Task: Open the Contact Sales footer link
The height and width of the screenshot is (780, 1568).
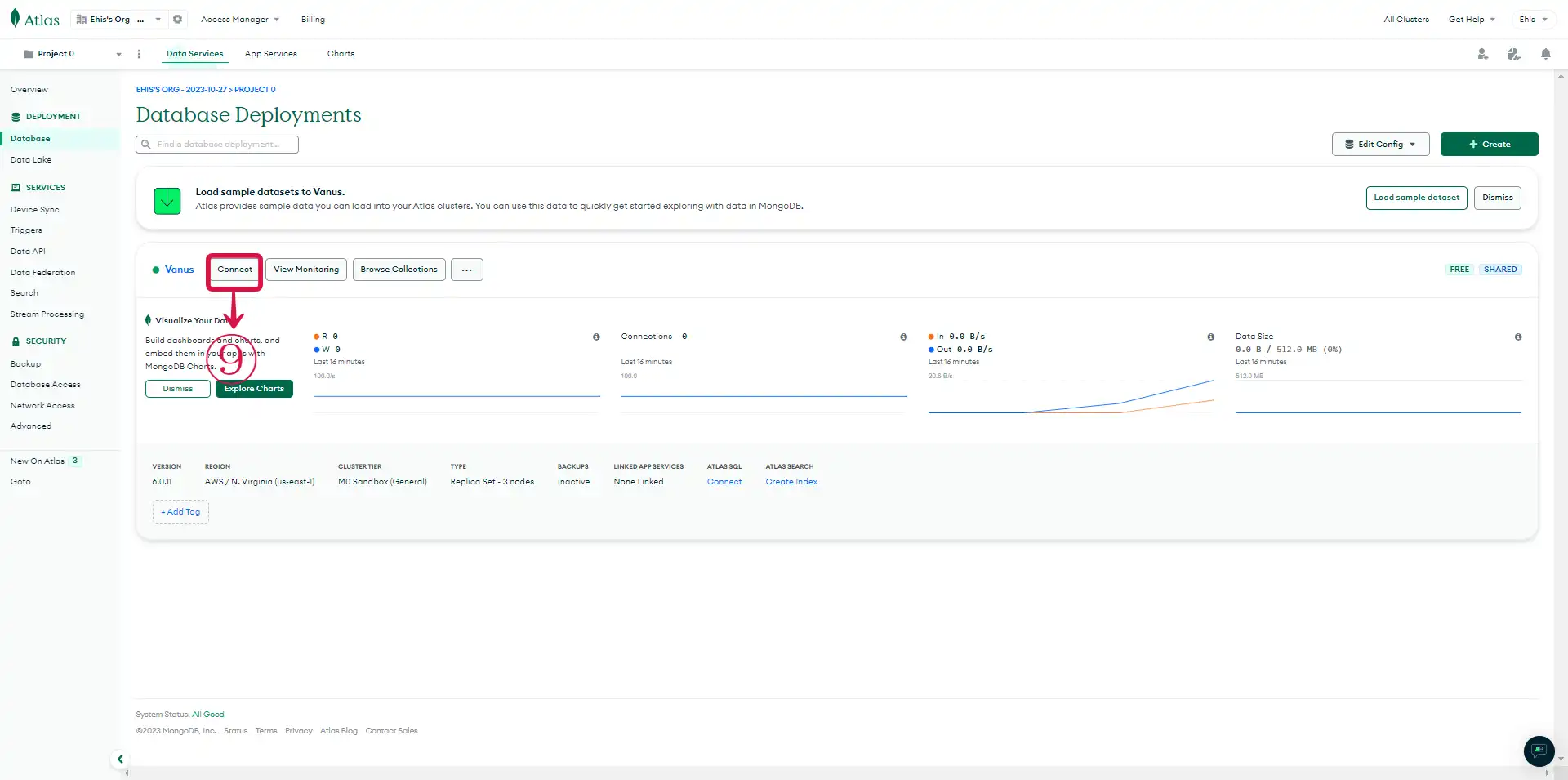Action: pos(391,731)
